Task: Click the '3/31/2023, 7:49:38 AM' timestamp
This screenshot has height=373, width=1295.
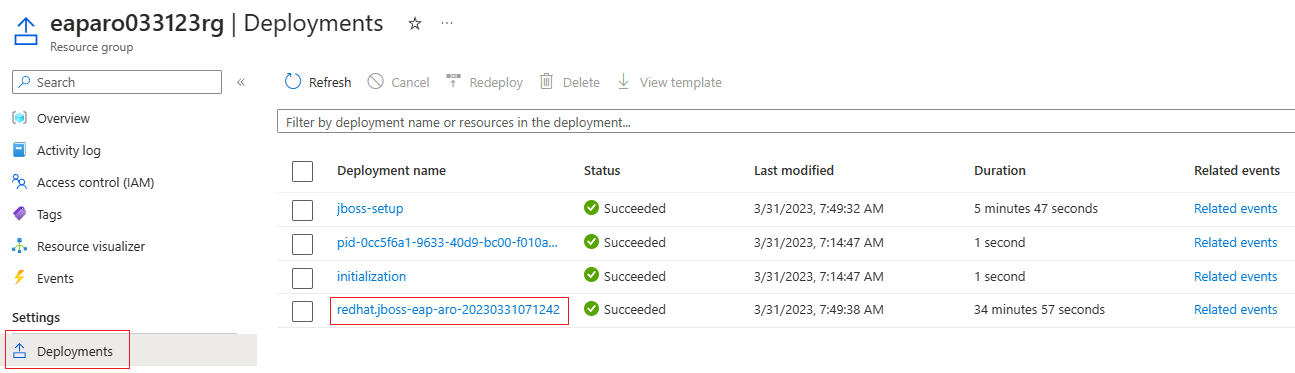Action: [819, 310]
